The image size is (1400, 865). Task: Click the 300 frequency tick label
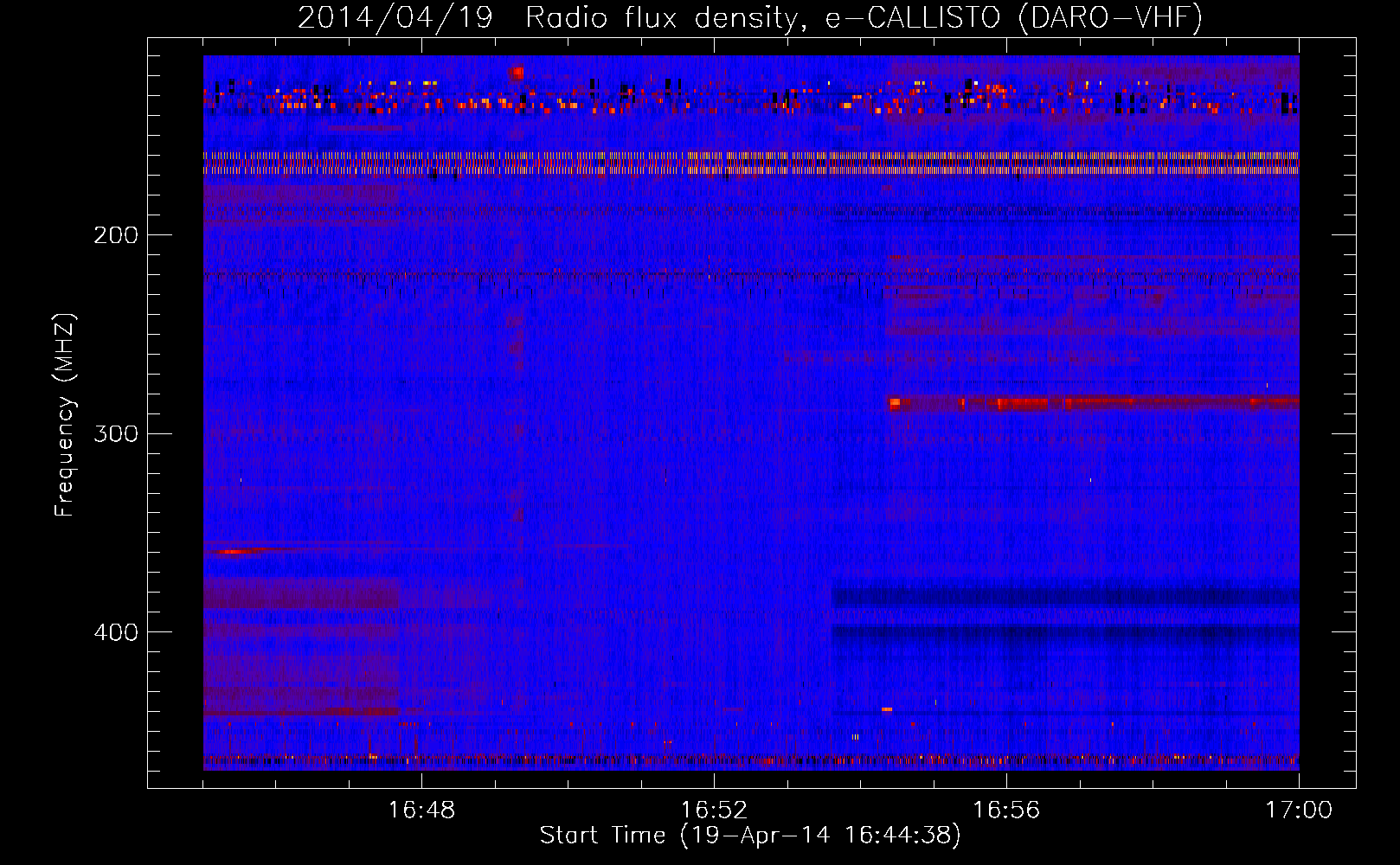tap(116, 433)
